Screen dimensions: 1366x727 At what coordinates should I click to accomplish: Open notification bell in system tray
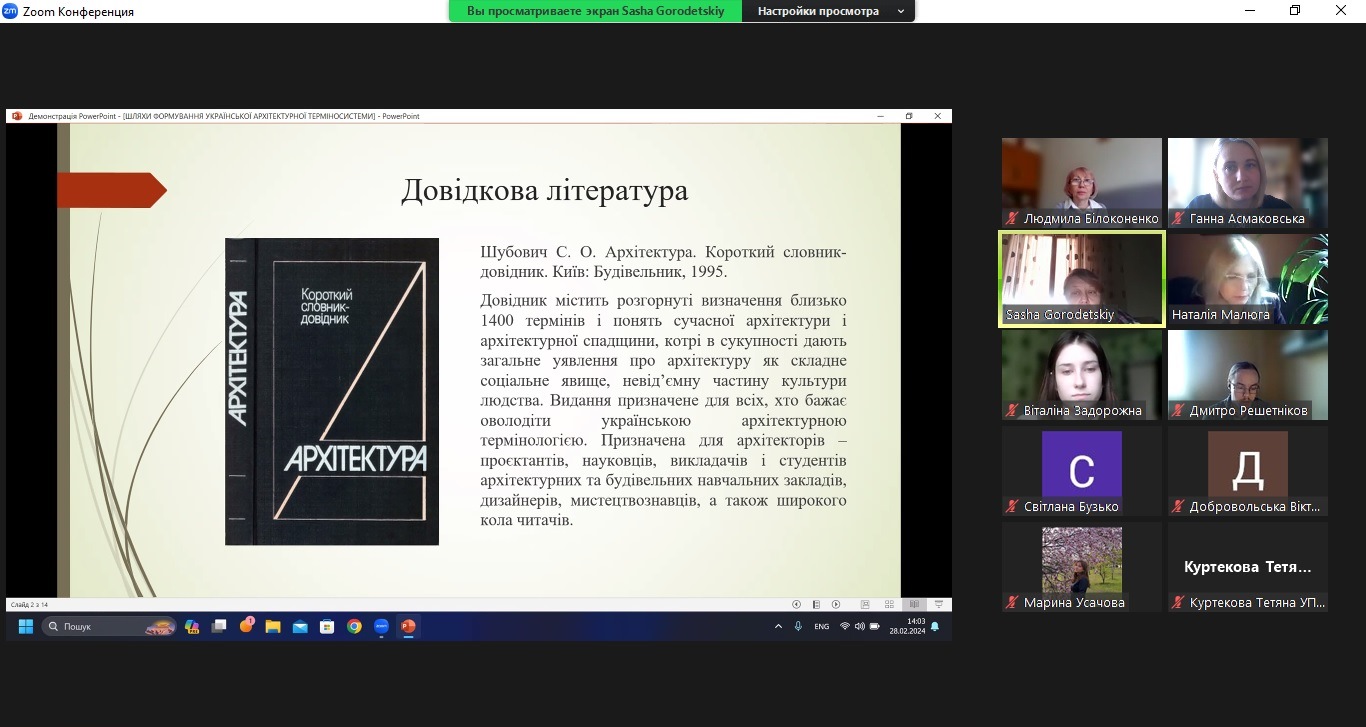coord(935,627)
